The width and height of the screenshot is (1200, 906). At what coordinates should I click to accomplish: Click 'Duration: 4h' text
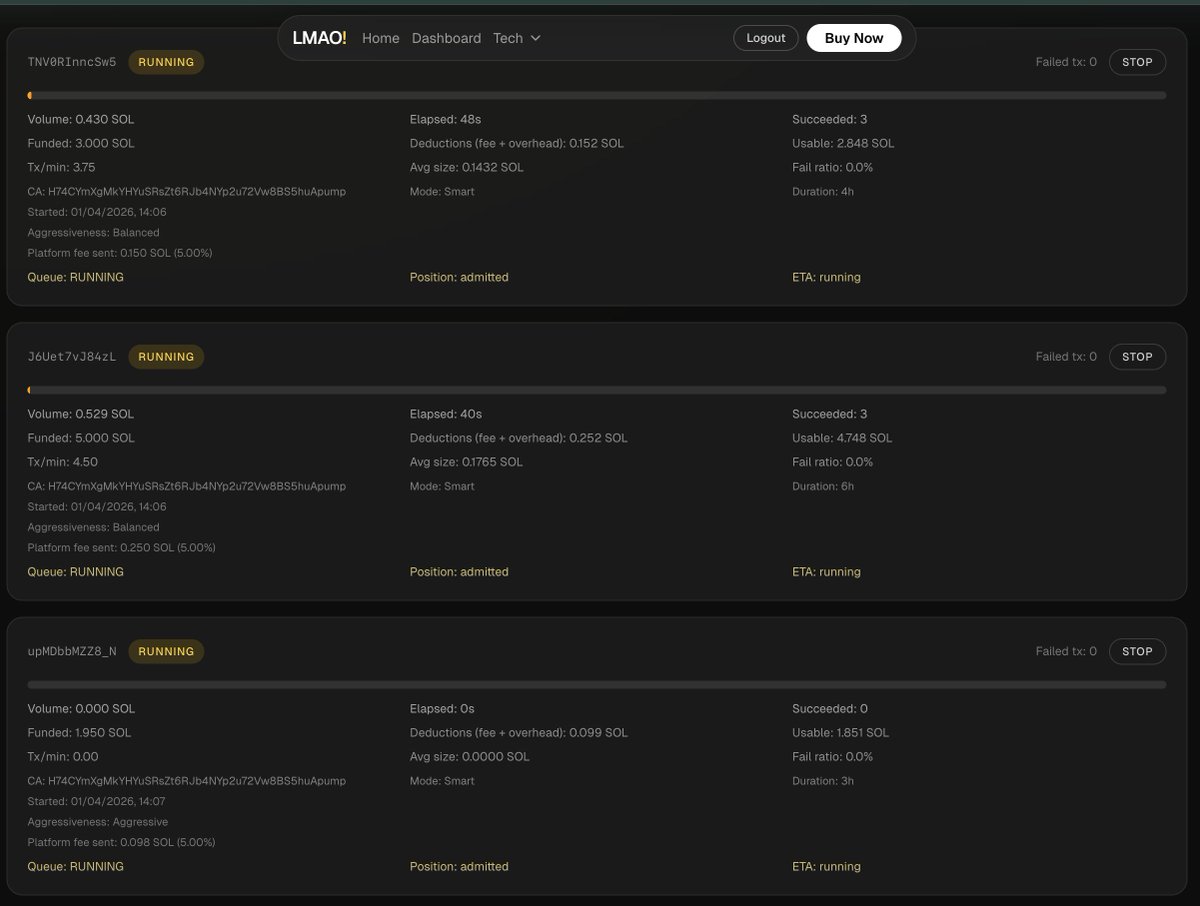tap(823, 191)
